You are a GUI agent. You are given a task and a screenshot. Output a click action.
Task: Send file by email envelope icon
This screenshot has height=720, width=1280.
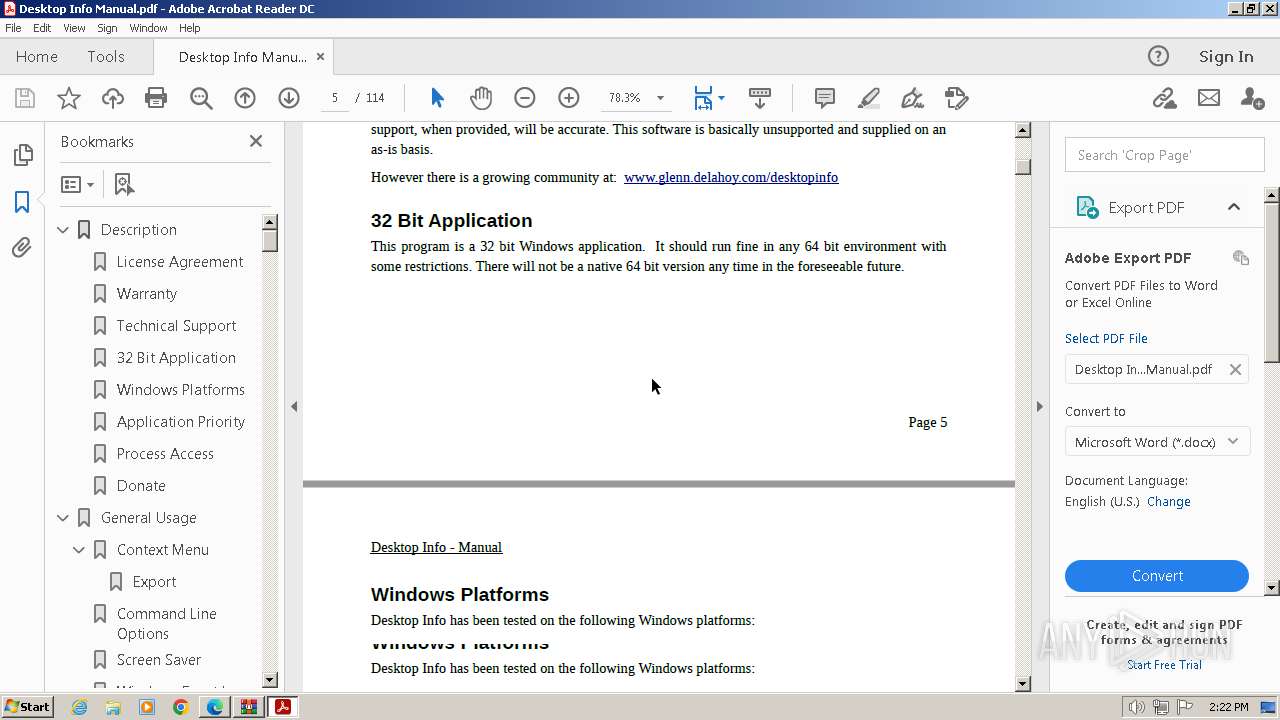tap(1209, 98)
